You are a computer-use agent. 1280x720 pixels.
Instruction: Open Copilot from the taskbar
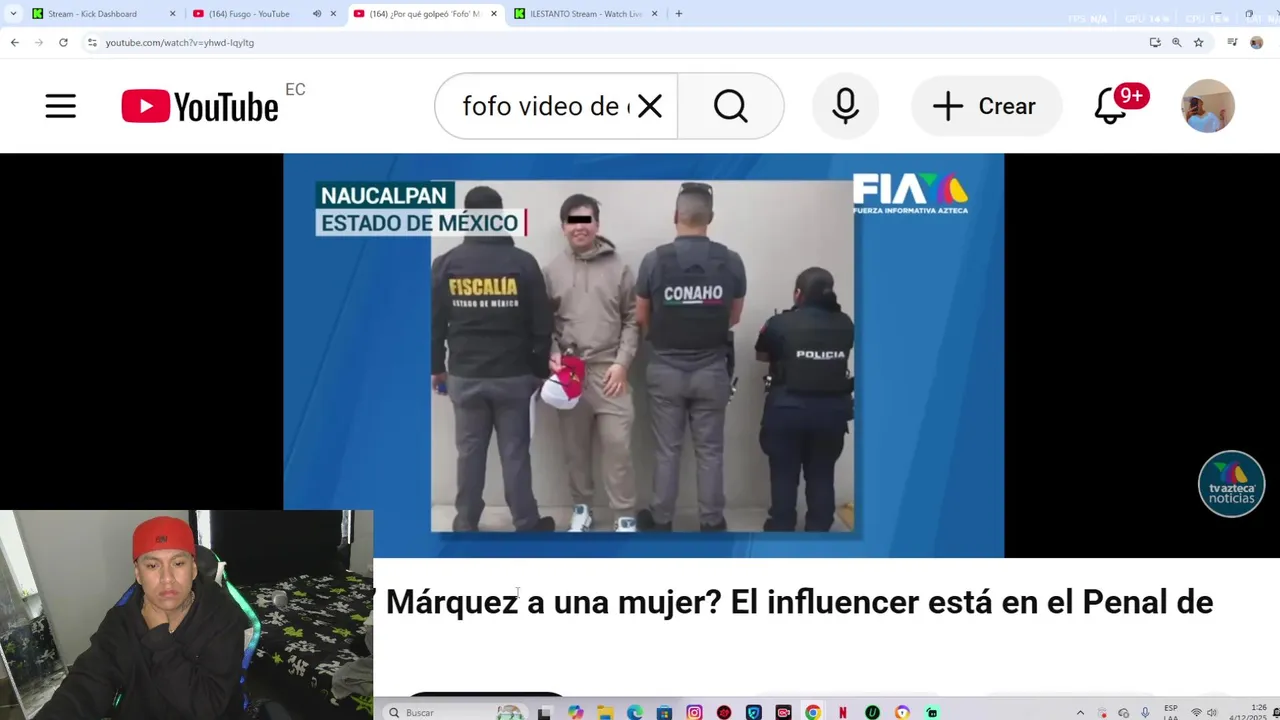(575, 712)
